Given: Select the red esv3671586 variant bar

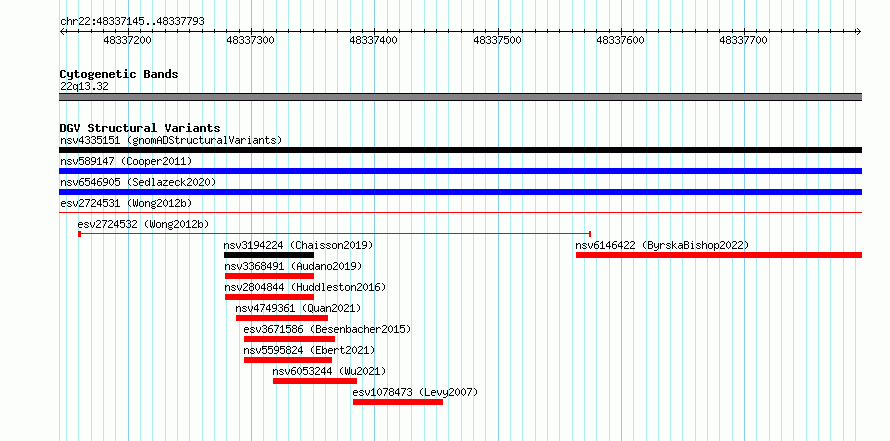Looking at the screenshot, I should (289, 339).
